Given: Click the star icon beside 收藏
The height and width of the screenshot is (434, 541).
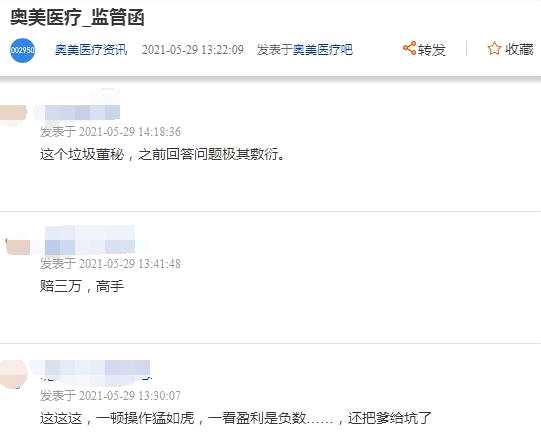Looking at the screenshot, I should [494, 49].
